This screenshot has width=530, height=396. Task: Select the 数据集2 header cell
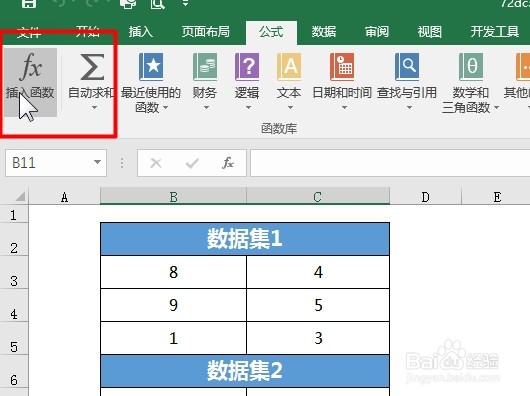pyautogui.click(x=245, y=371)
